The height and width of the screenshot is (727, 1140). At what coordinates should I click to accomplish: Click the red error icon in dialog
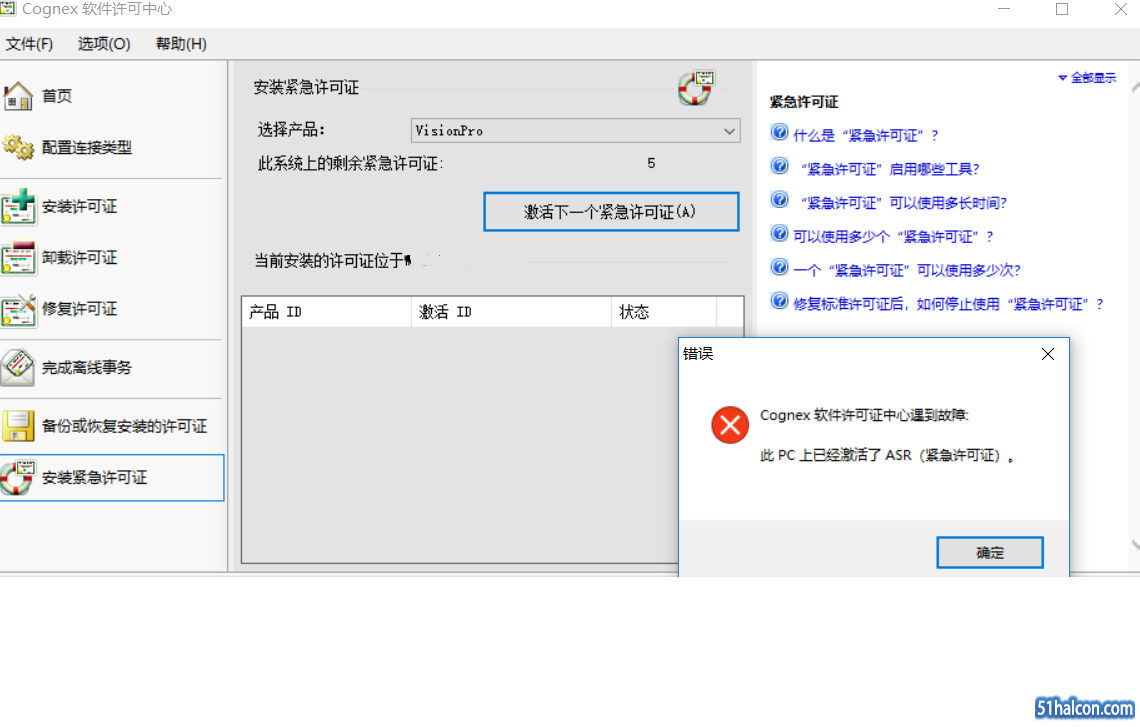point(730,425)
